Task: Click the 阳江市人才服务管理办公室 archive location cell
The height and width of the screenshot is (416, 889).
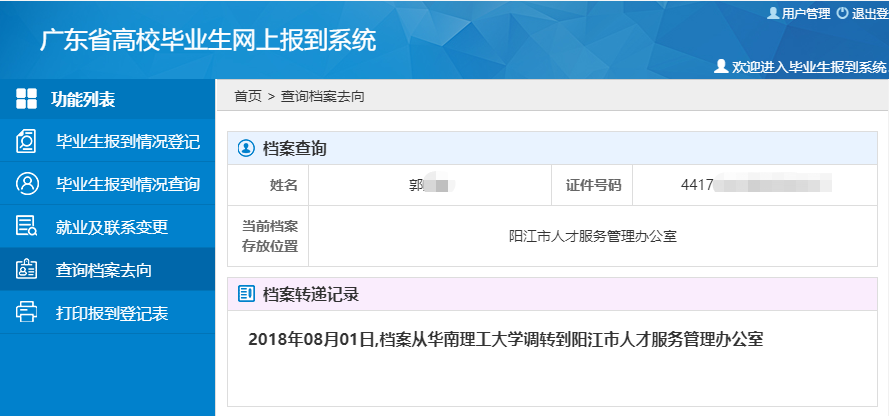Action: (x=592, y=236)
